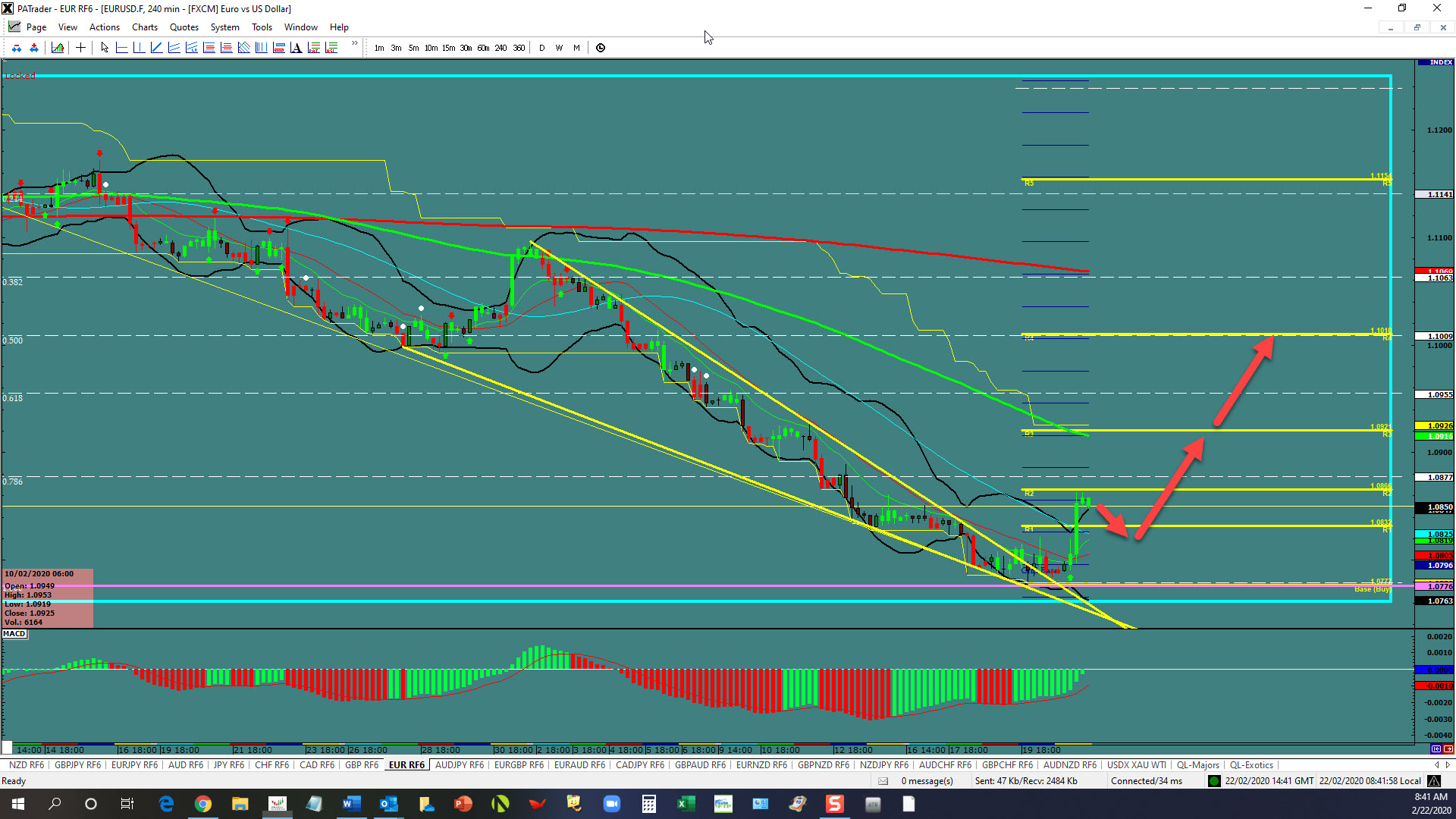
Task: Open Windows Start menu
Action: point(18,804)
